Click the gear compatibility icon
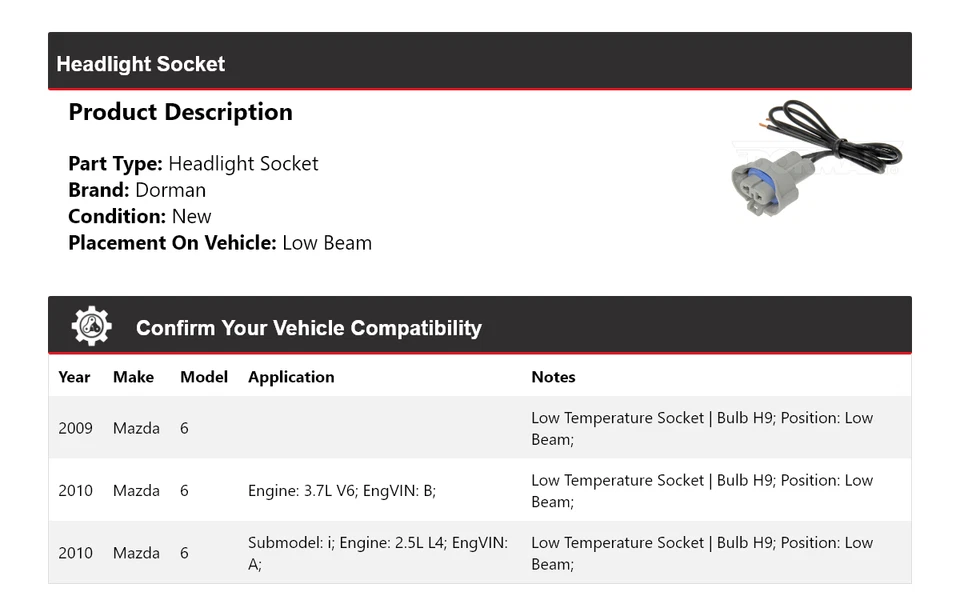The height and width of the screenshot is (616, 960). click(x=91, y=327)
